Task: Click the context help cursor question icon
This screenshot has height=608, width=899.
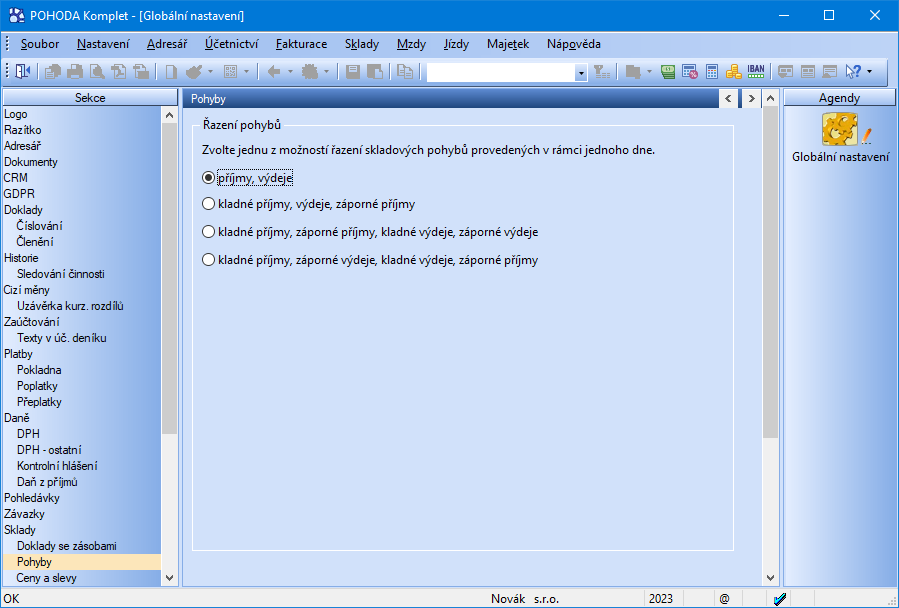Action: point(853,72)
